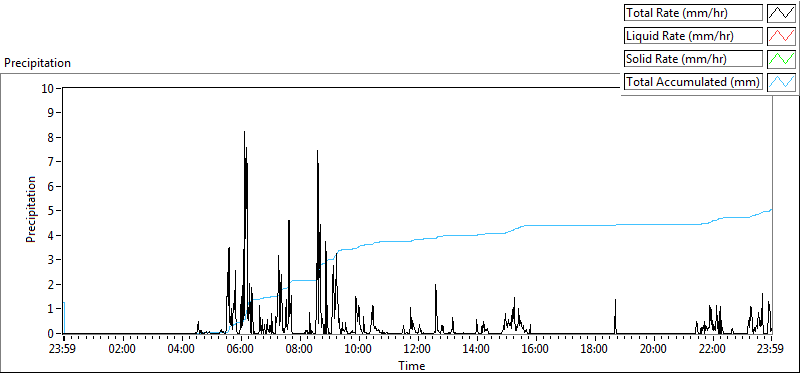Select the Total Accumulated (mm) legend label
800x373 pixels.
[693, 82]
